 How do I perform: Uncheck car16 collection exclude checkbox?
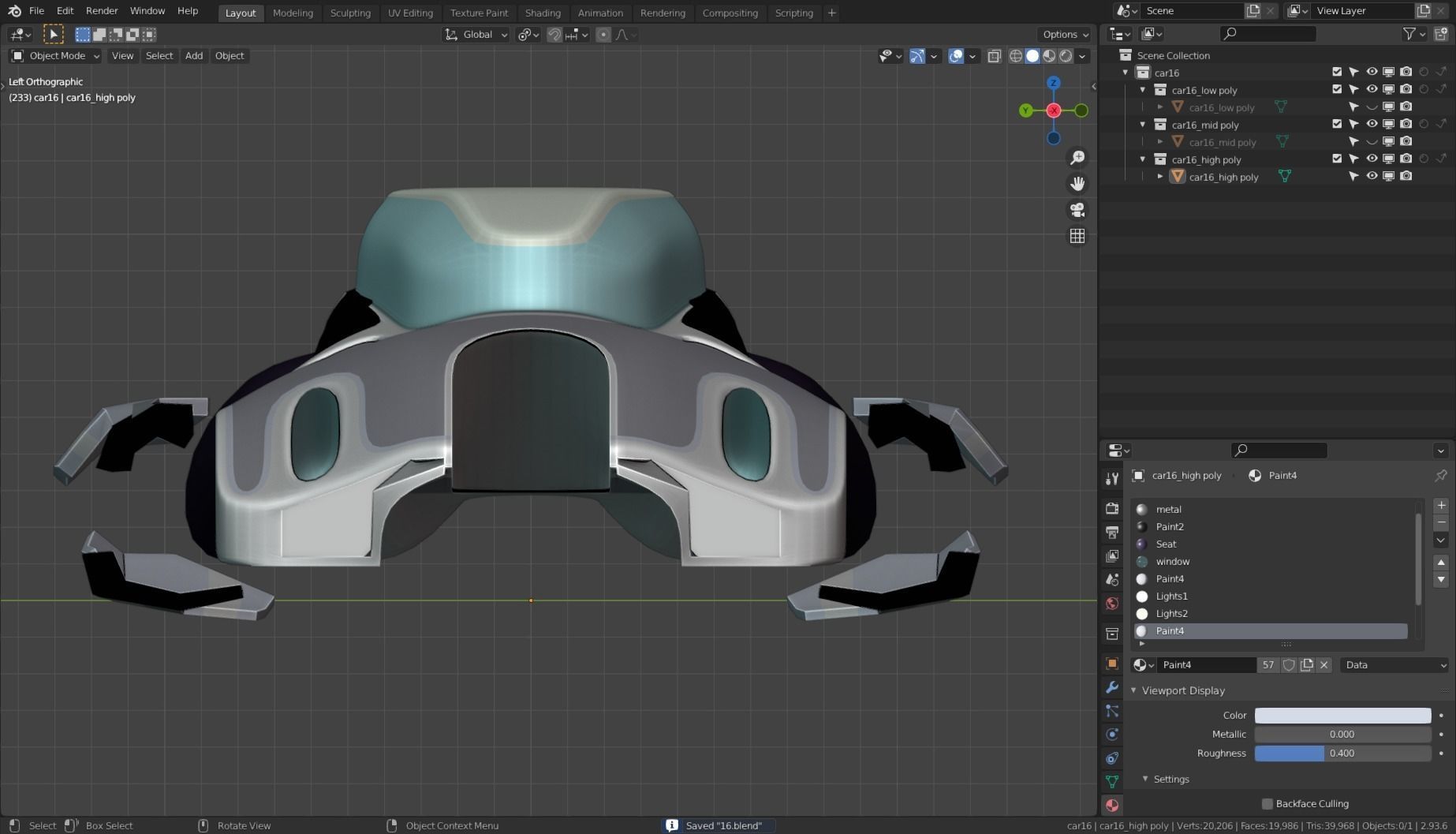1337,72
